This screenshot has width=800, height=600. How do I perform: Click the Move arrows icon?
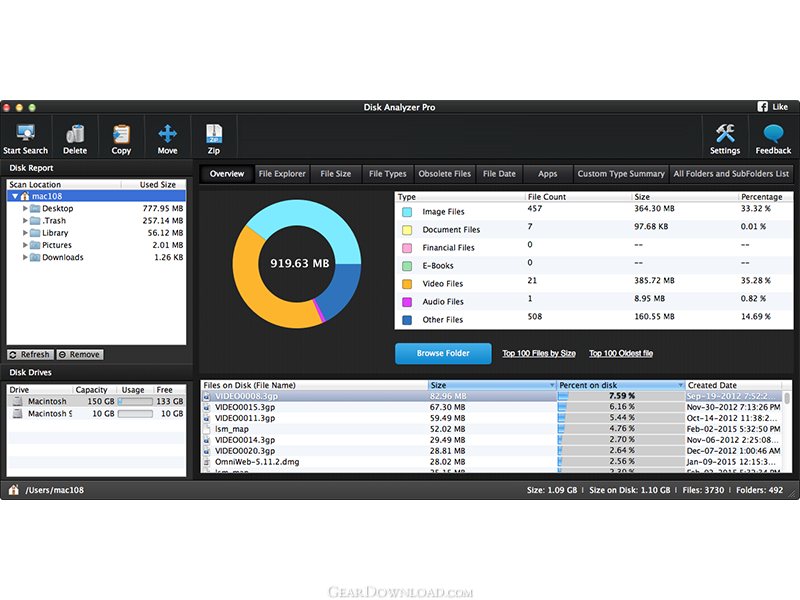[x=167, y=134]
